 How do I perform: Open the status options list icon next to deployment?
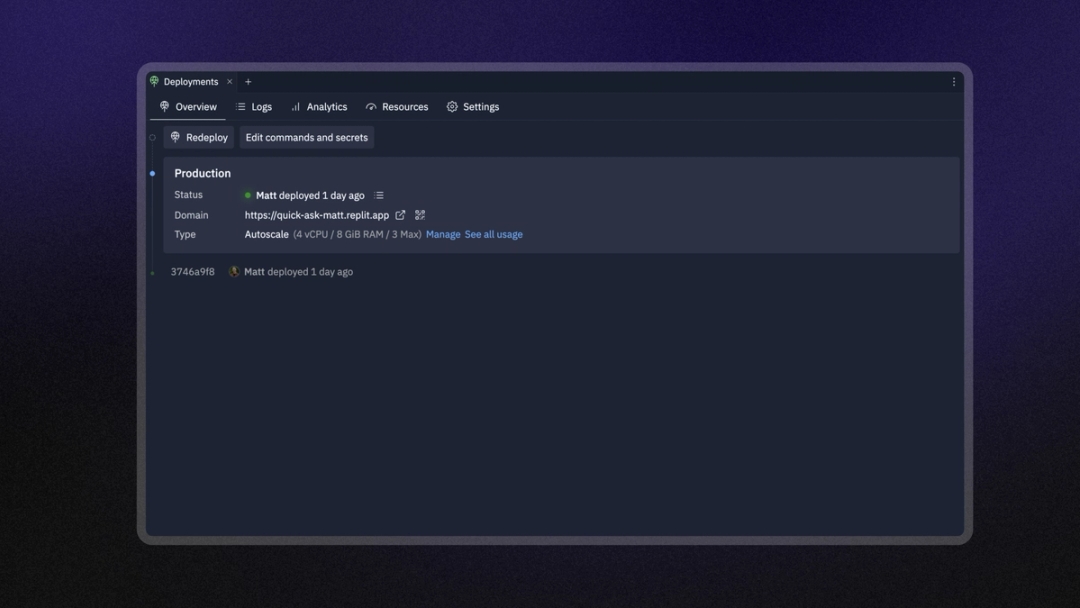pos(378,194)
